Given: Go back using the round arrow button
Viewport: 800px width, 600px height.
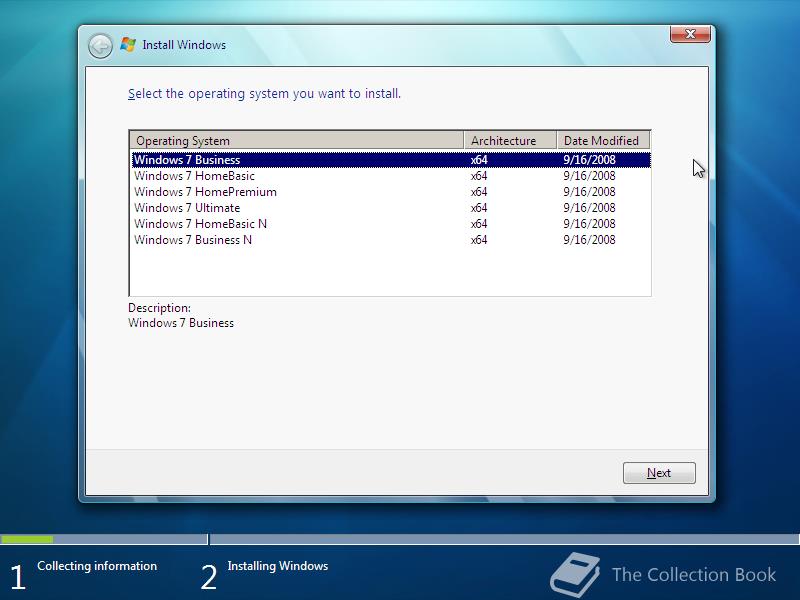Looking at the screenshot, I should (100, 46).
